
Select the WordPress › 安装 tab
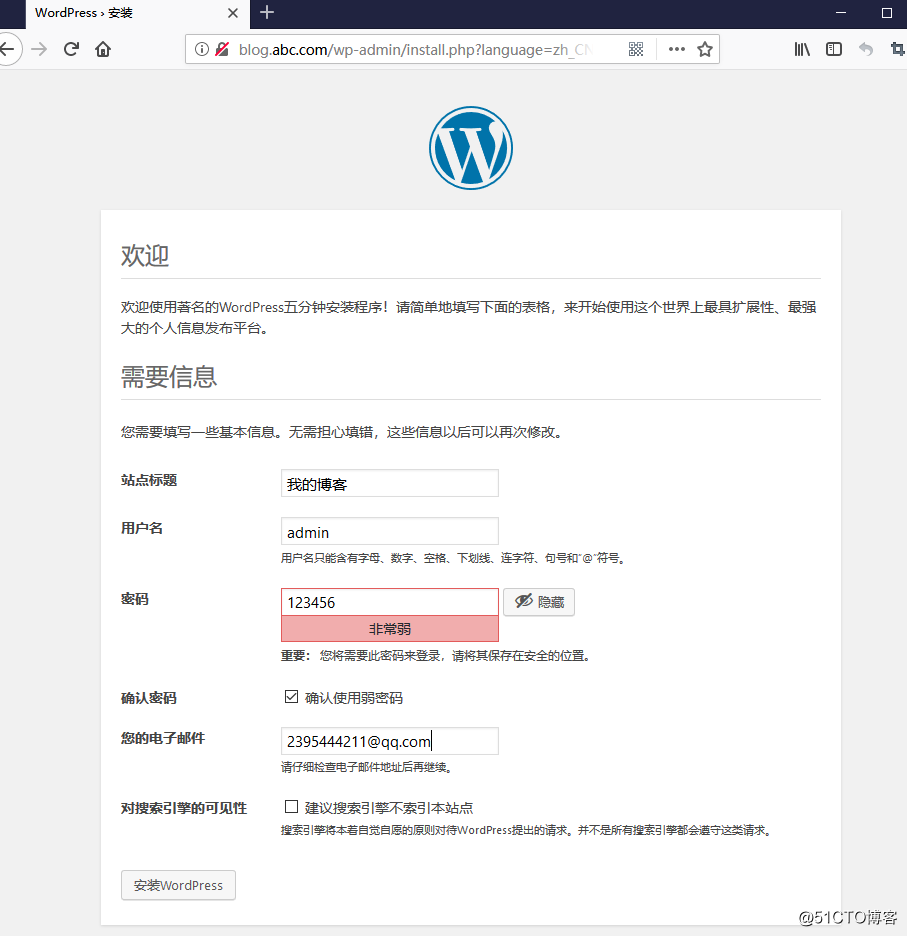click(137, 14)
